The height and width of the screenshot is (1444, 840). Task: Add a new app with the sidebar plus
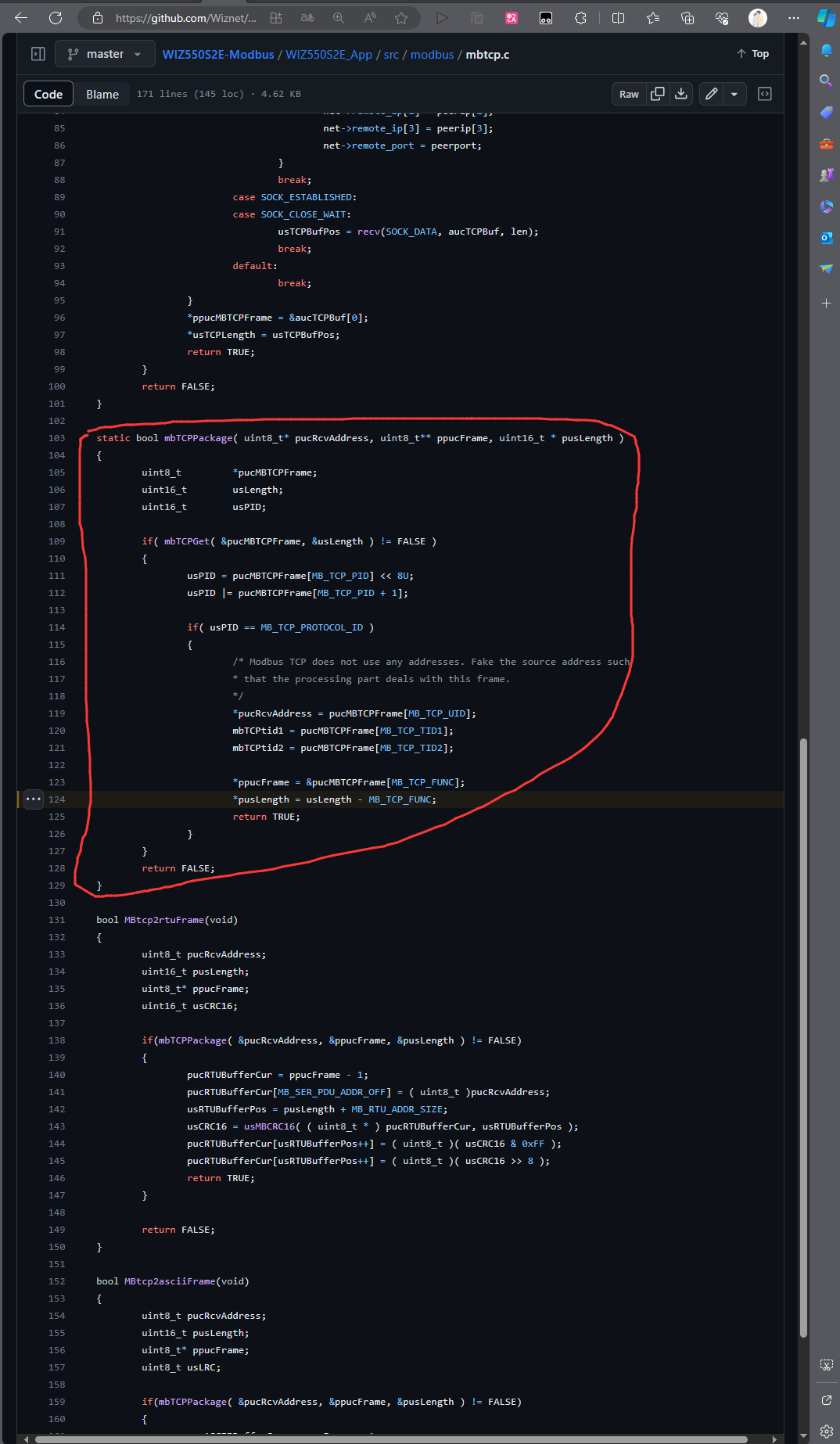pos(826,303)
